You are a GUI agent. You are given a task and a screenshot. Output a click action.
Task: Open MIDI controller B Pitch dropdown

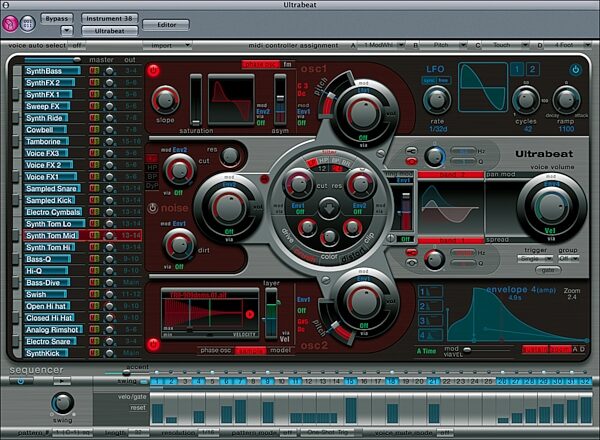[x=443, y=45]
